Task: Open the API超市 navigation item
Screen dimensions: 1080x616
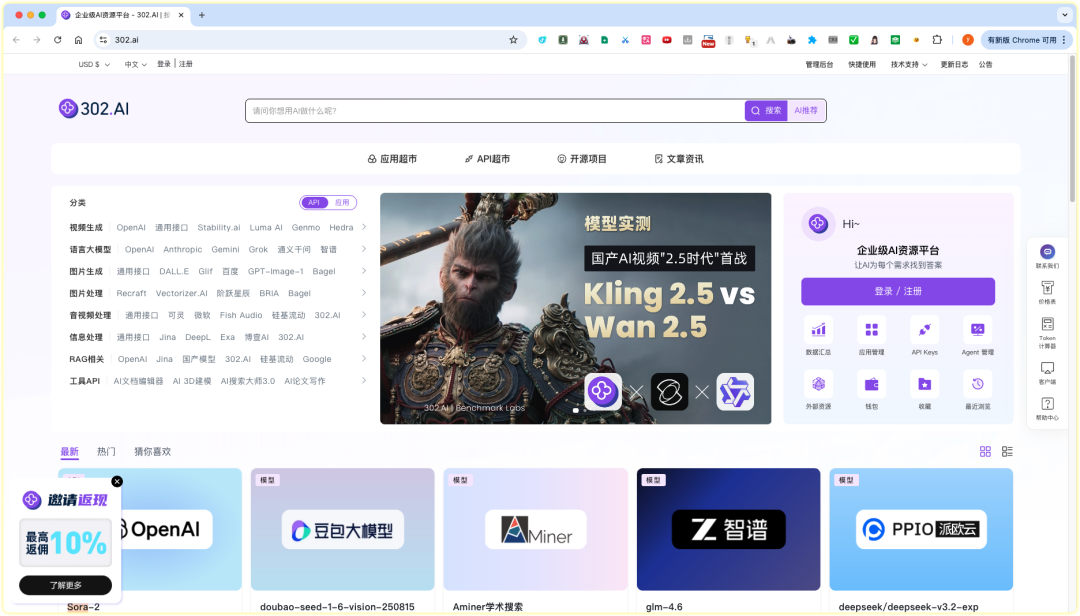Action: click(x=488, y=158)
